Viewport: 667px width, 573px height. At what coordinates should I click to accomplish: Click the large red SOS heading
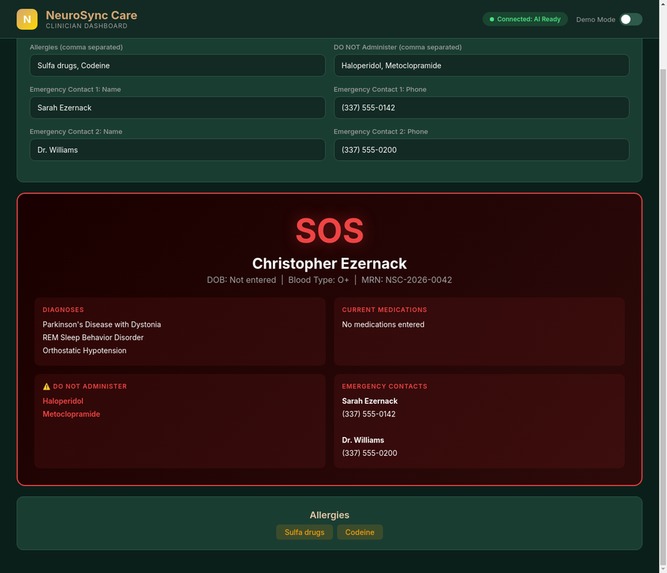tap(330, 231)
